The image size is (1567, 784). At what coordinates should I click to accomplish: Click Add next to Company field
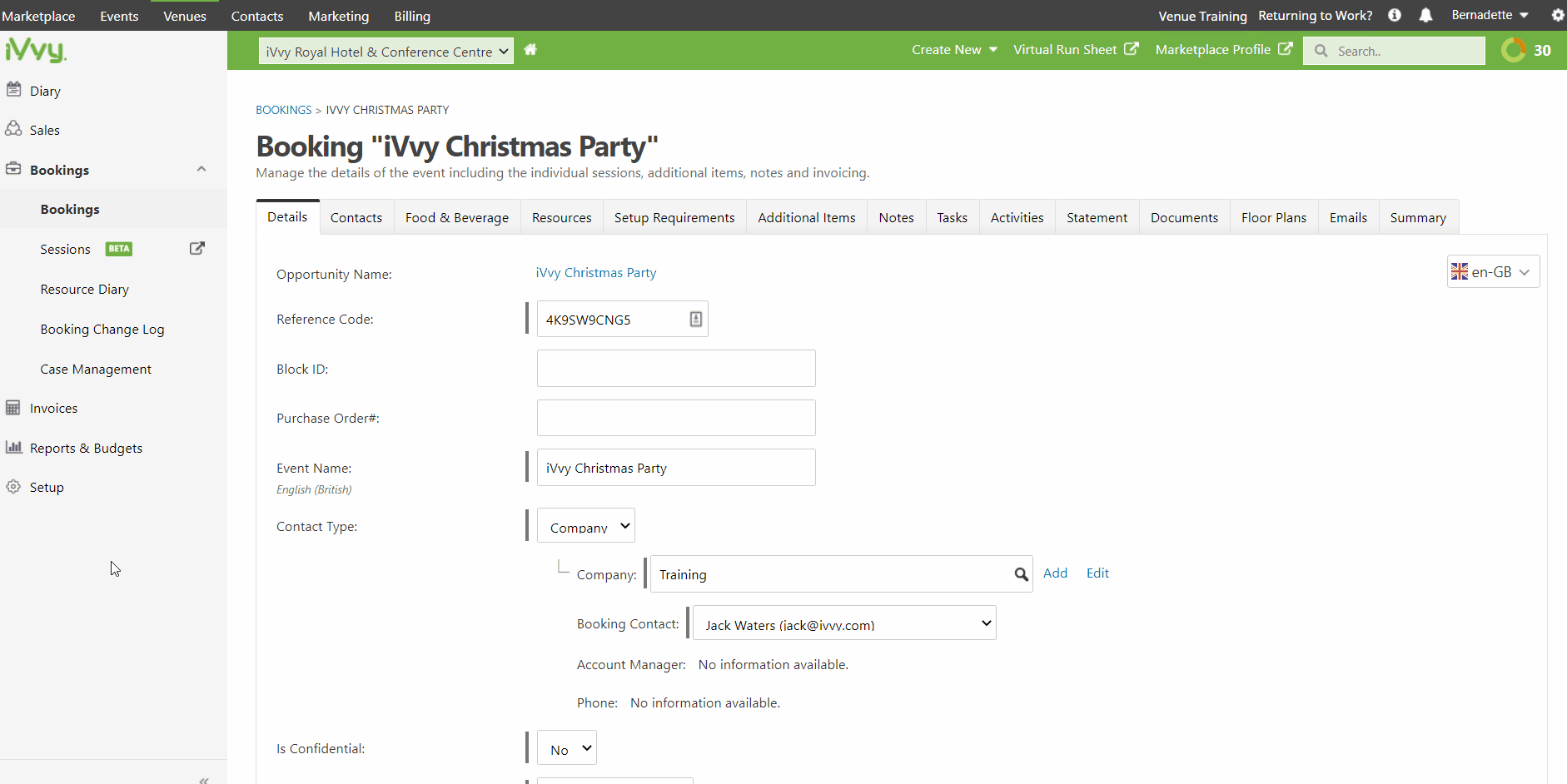[1055, 573]
